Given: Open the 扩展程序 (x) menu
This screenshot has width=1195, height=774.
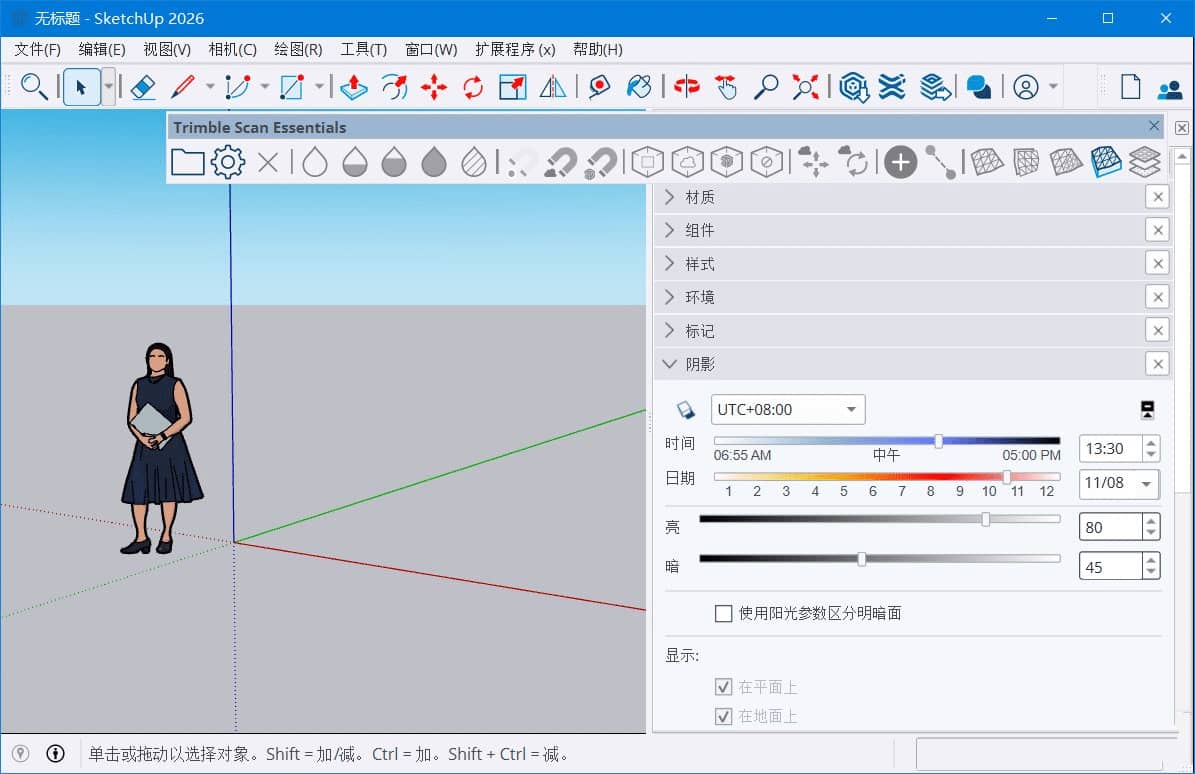Looking at the screenshot, I should [x=515, y=50].
